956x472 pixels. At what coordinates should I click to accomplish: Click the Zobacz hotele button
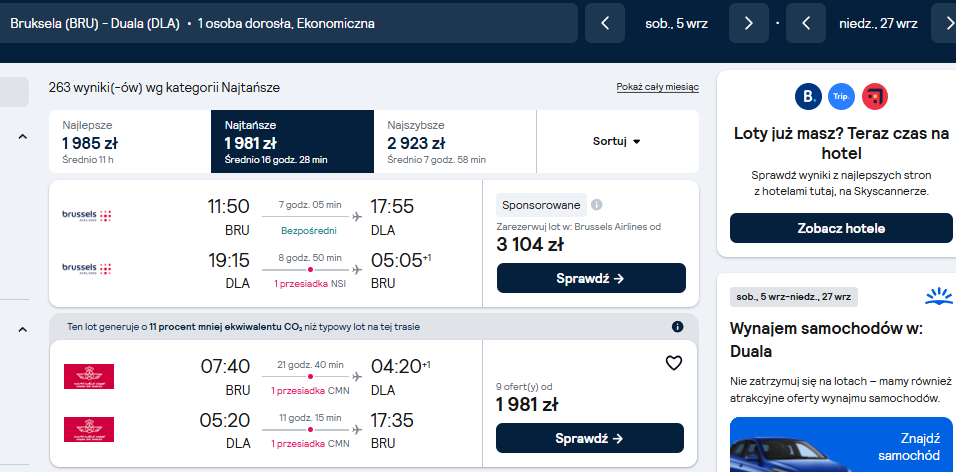(x=841, y=228)
